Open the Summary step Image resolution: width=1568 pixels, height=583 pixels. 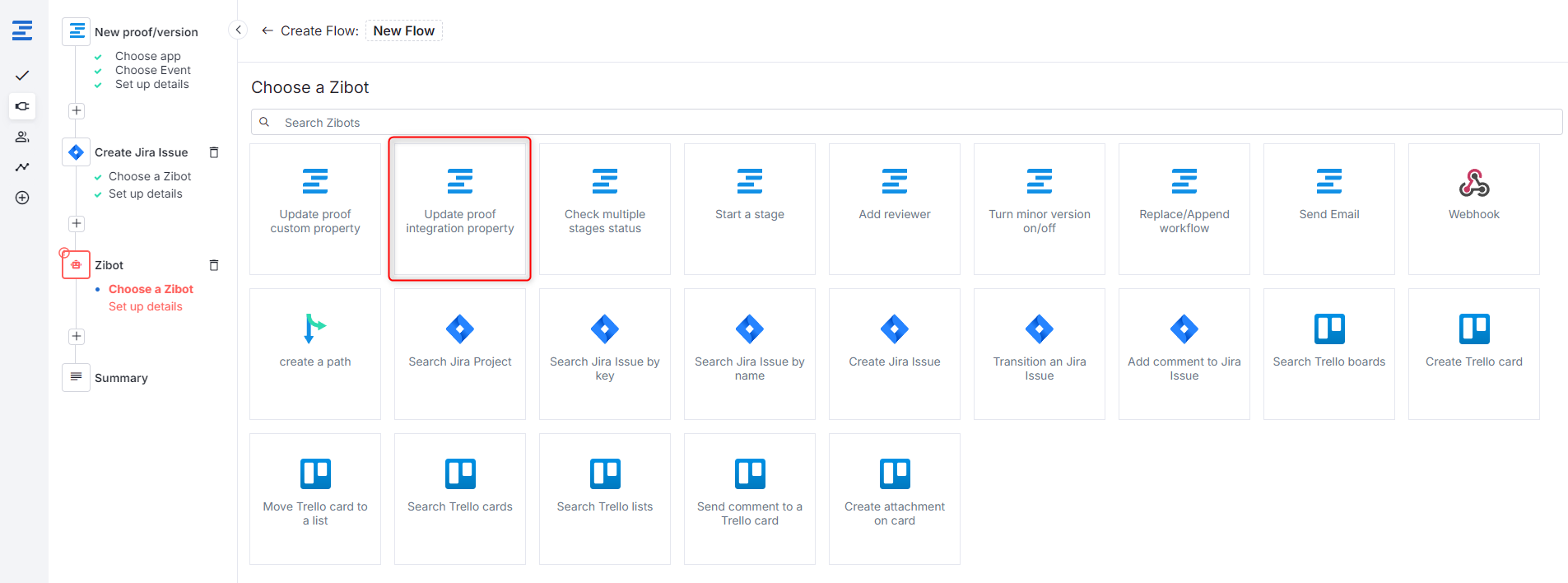121,378
